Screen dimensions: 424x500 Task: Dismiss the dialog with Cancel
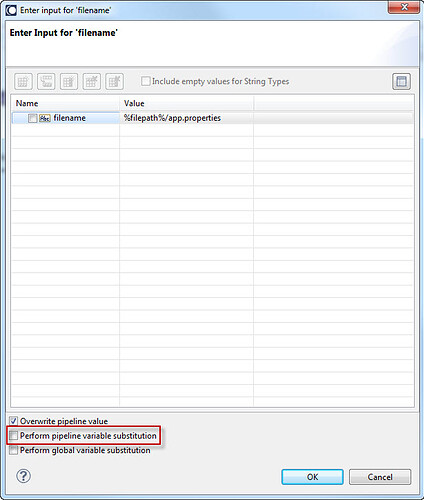point(380,477)
